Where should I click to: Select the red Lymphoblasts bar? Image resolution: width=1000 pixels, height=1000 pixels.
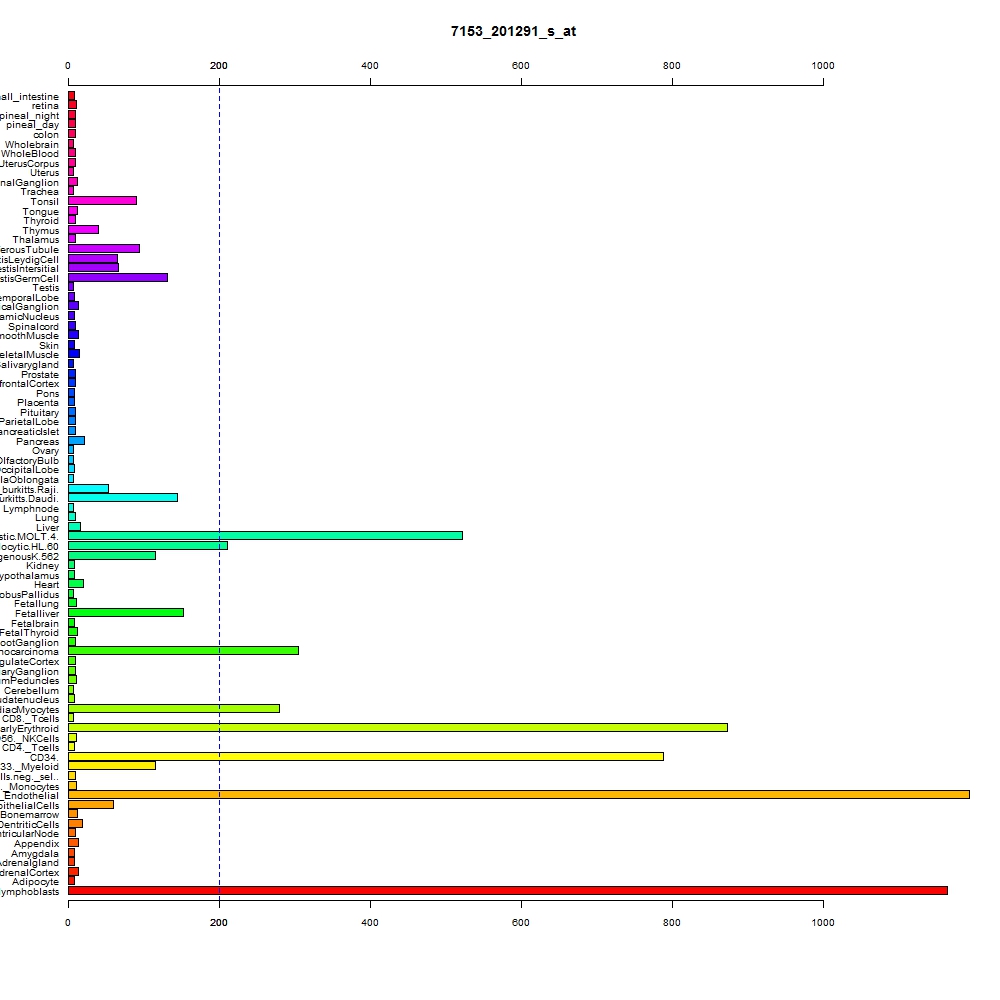[x=508, y=890]
